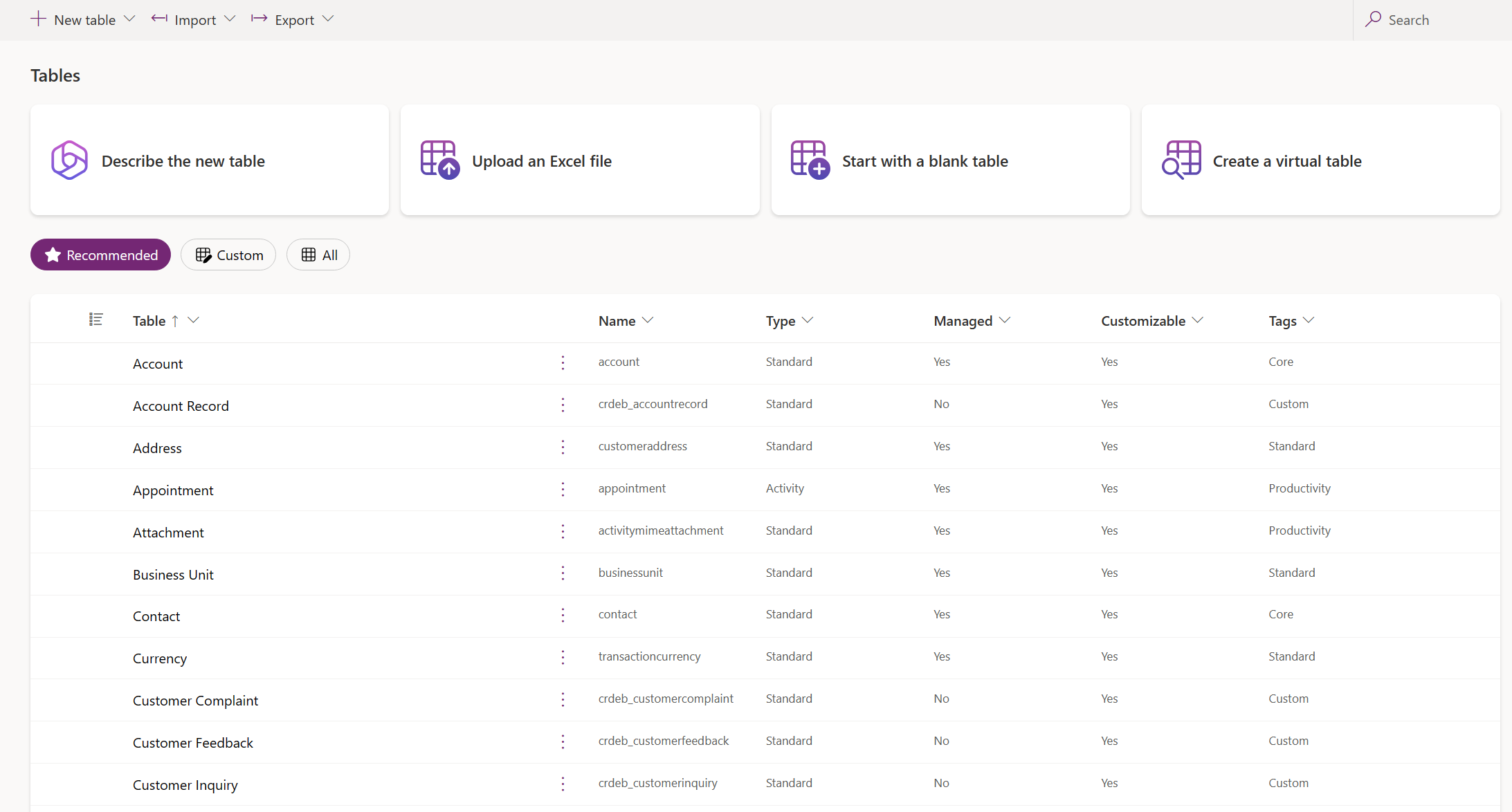
Task: Open the Account Record table
Action: [181, 405]
